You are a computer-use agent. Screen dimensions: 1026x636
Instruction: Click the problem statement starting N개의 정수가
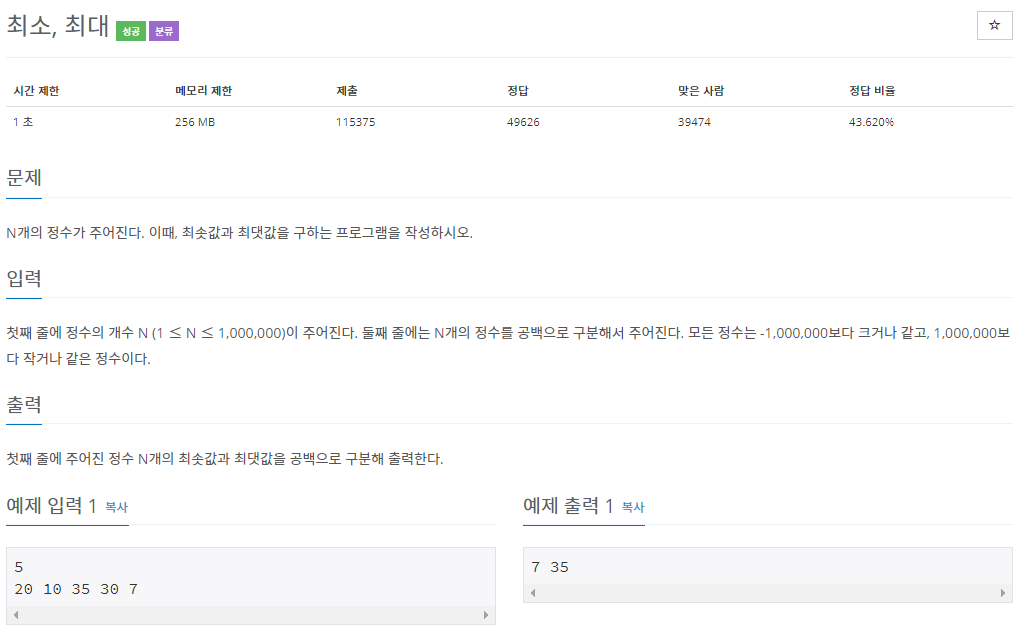tap(239, 233)
